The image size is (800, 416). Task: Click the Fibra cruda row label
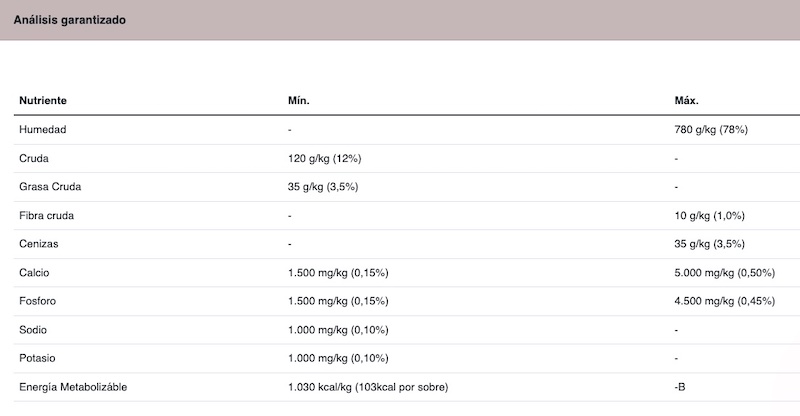coord(46,215)
